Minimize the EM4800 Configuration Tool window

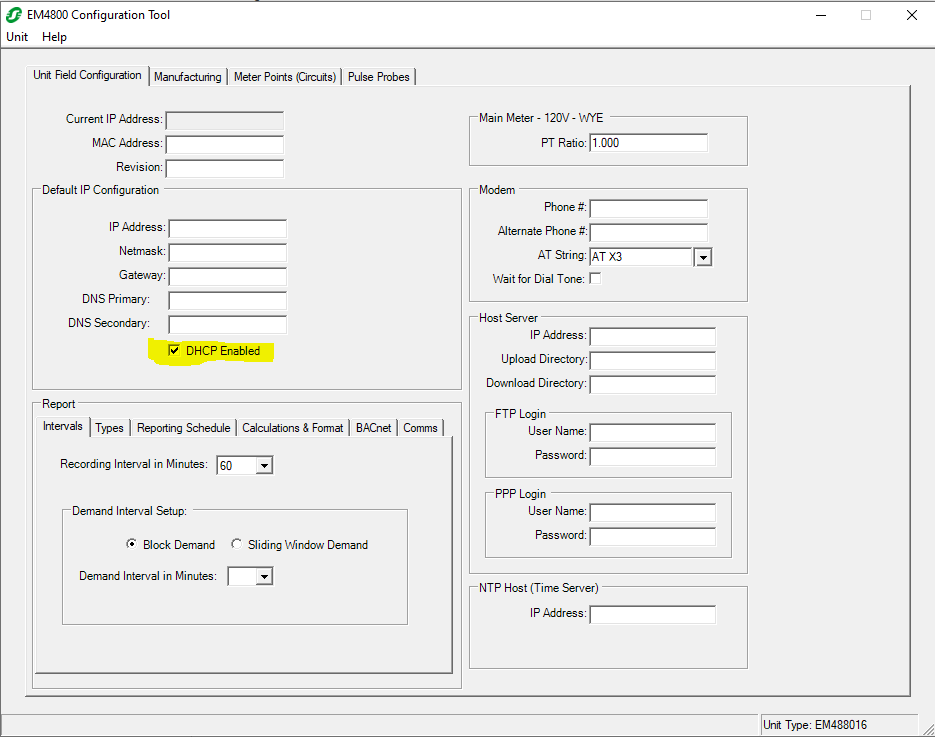tap(821, 15)
